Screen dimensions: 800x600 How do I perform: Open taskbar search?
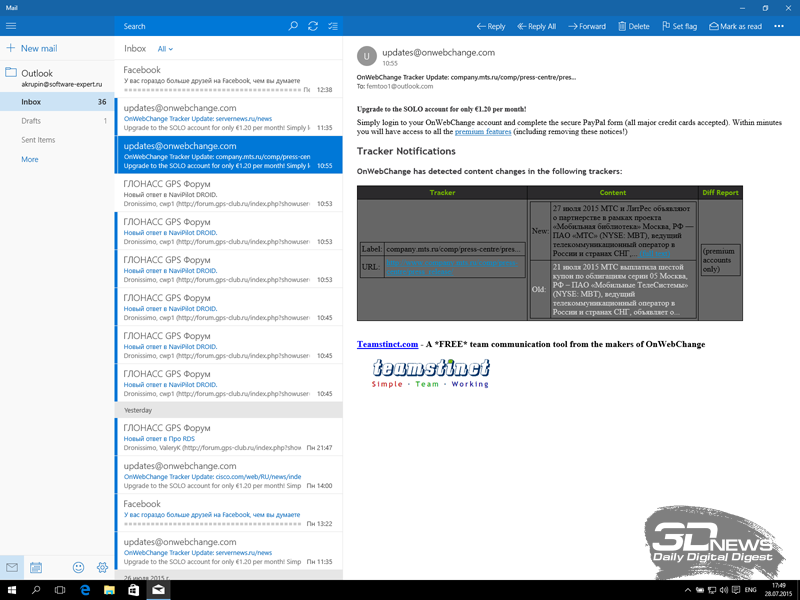[36, 590]
